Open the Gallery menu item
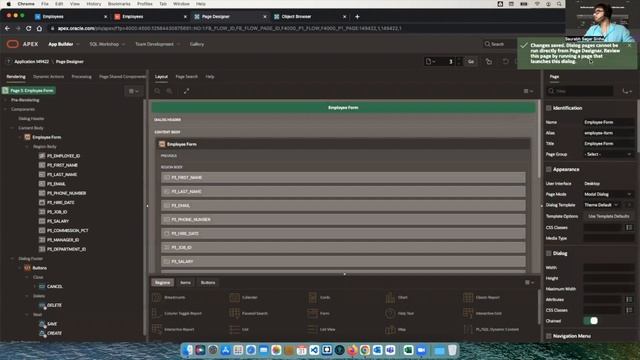 (197, 44)
